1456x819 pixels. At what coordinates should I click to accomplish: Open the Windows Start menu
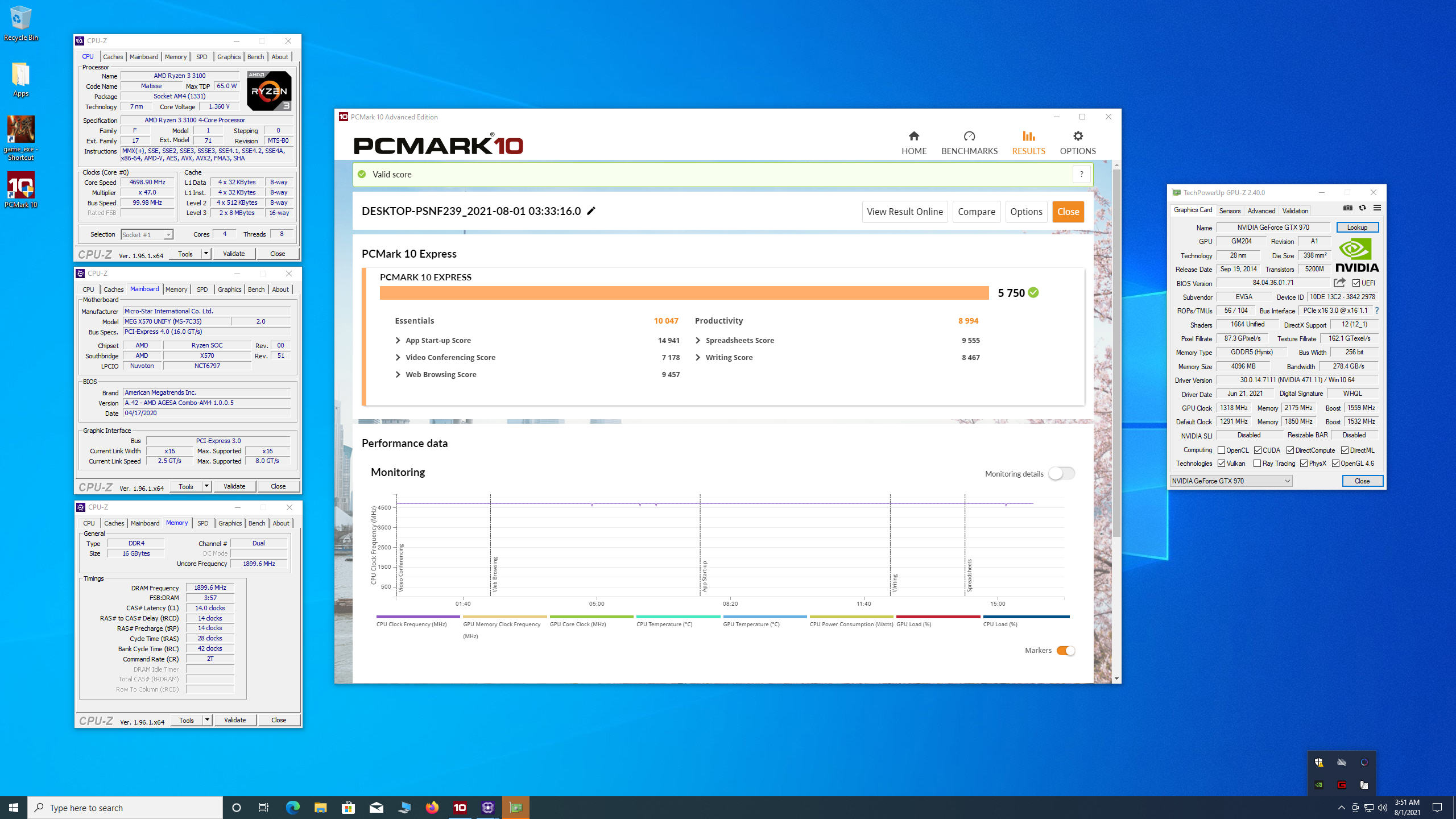pyautogui.click(x=14, y=808)
